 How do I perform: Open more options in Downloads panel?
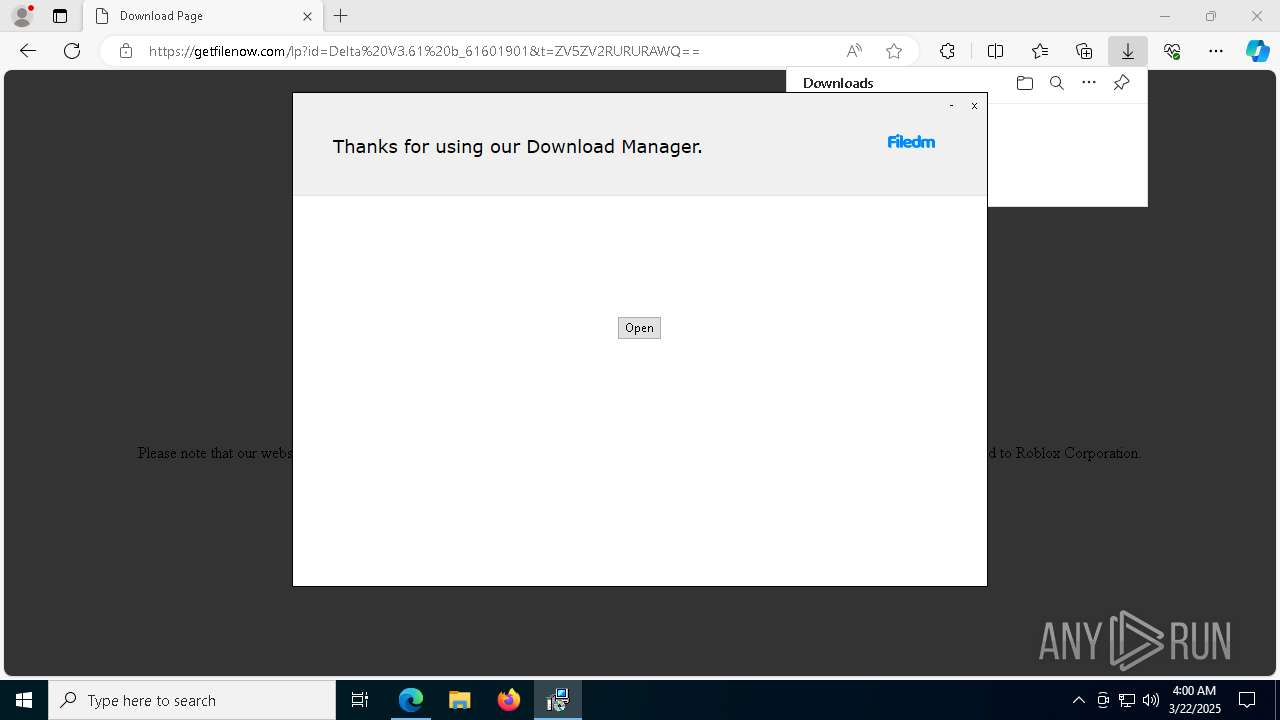[x=1089, y=83]
